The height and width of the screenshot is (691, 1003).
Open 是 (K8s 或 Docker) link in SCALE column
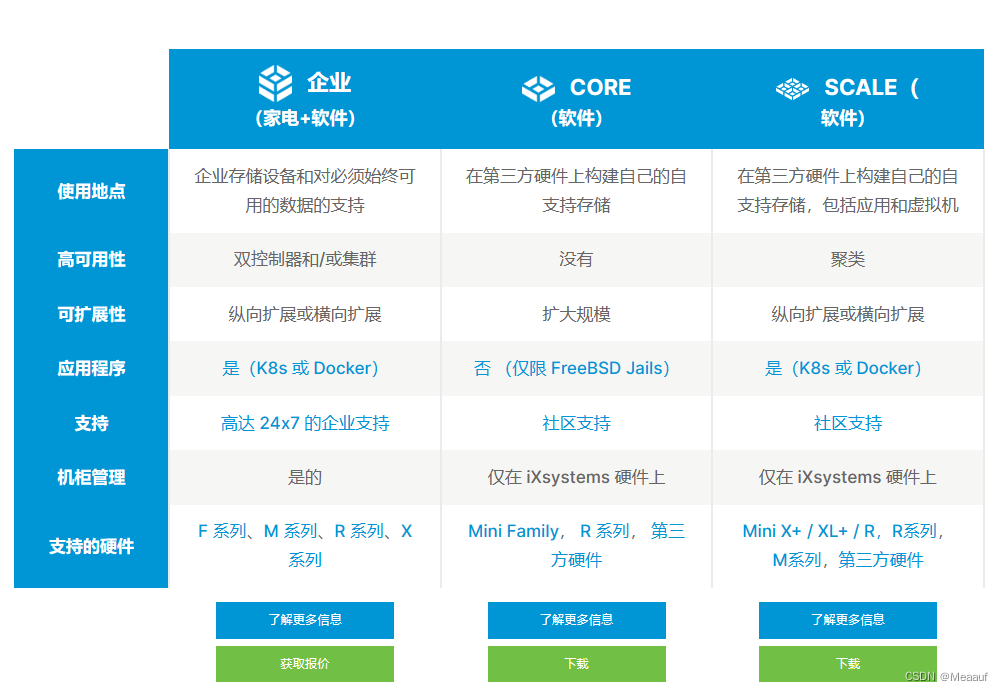843,369
